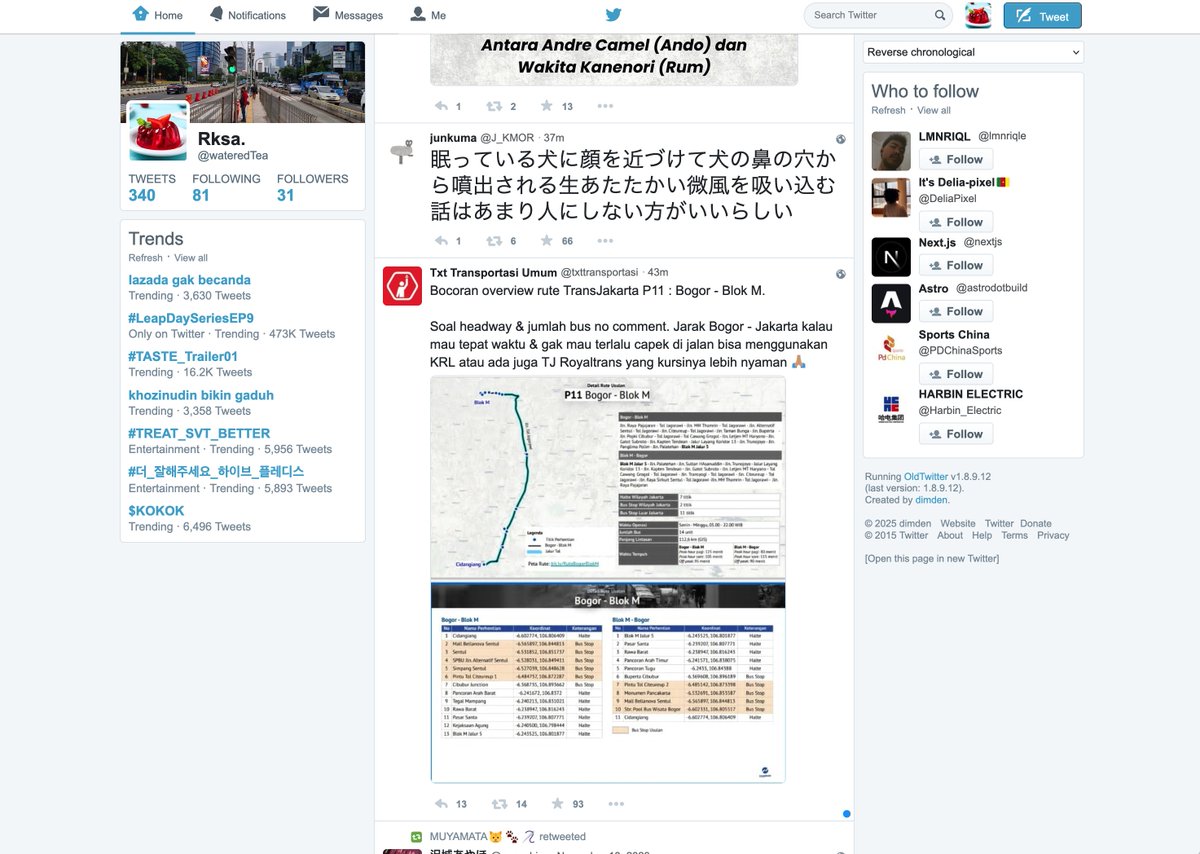This screenshot has height=854, width=1200.
Task: Refresh Who to follow suggestions
Action: coord(888,110)
